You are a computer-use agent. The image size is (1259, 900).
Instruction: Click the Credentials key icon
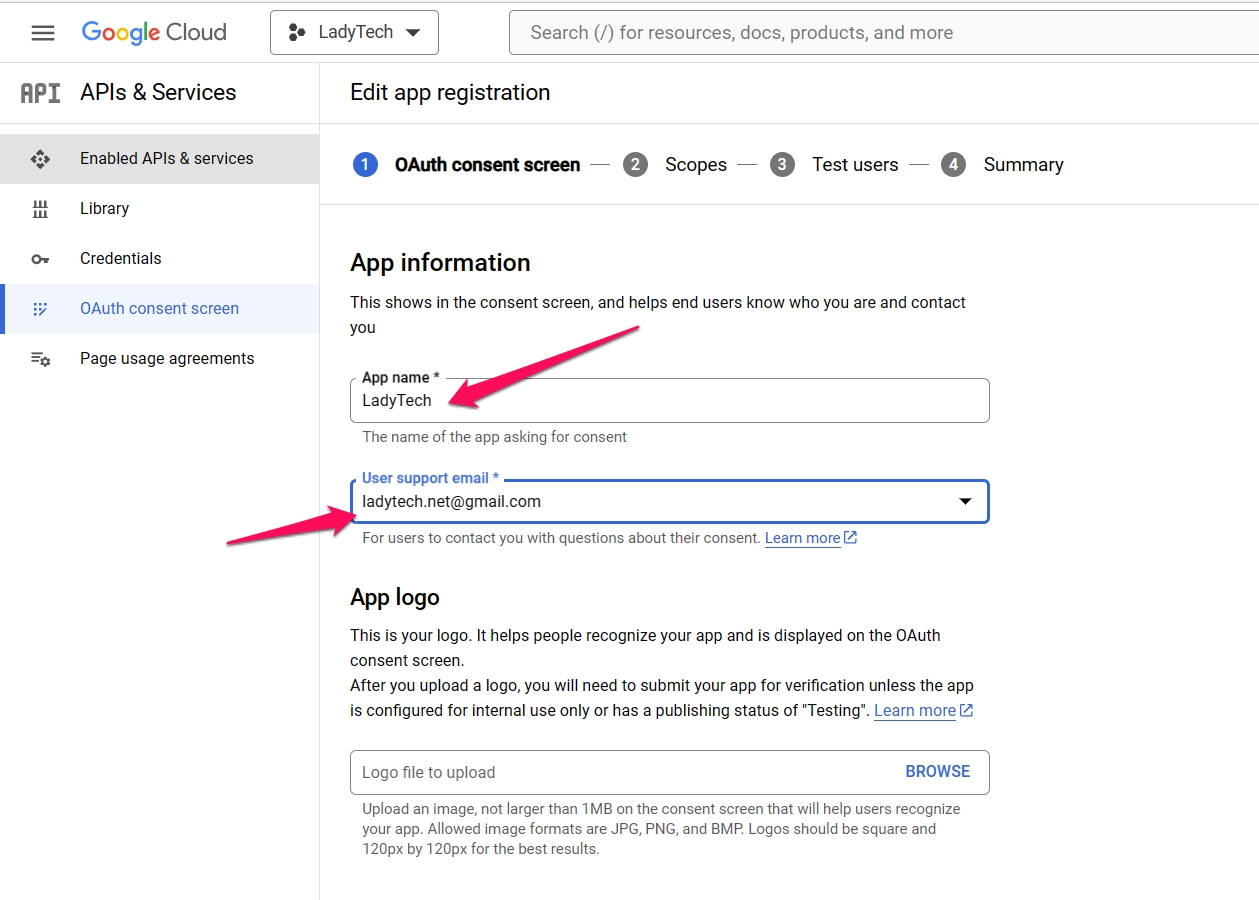pos(40,259)
